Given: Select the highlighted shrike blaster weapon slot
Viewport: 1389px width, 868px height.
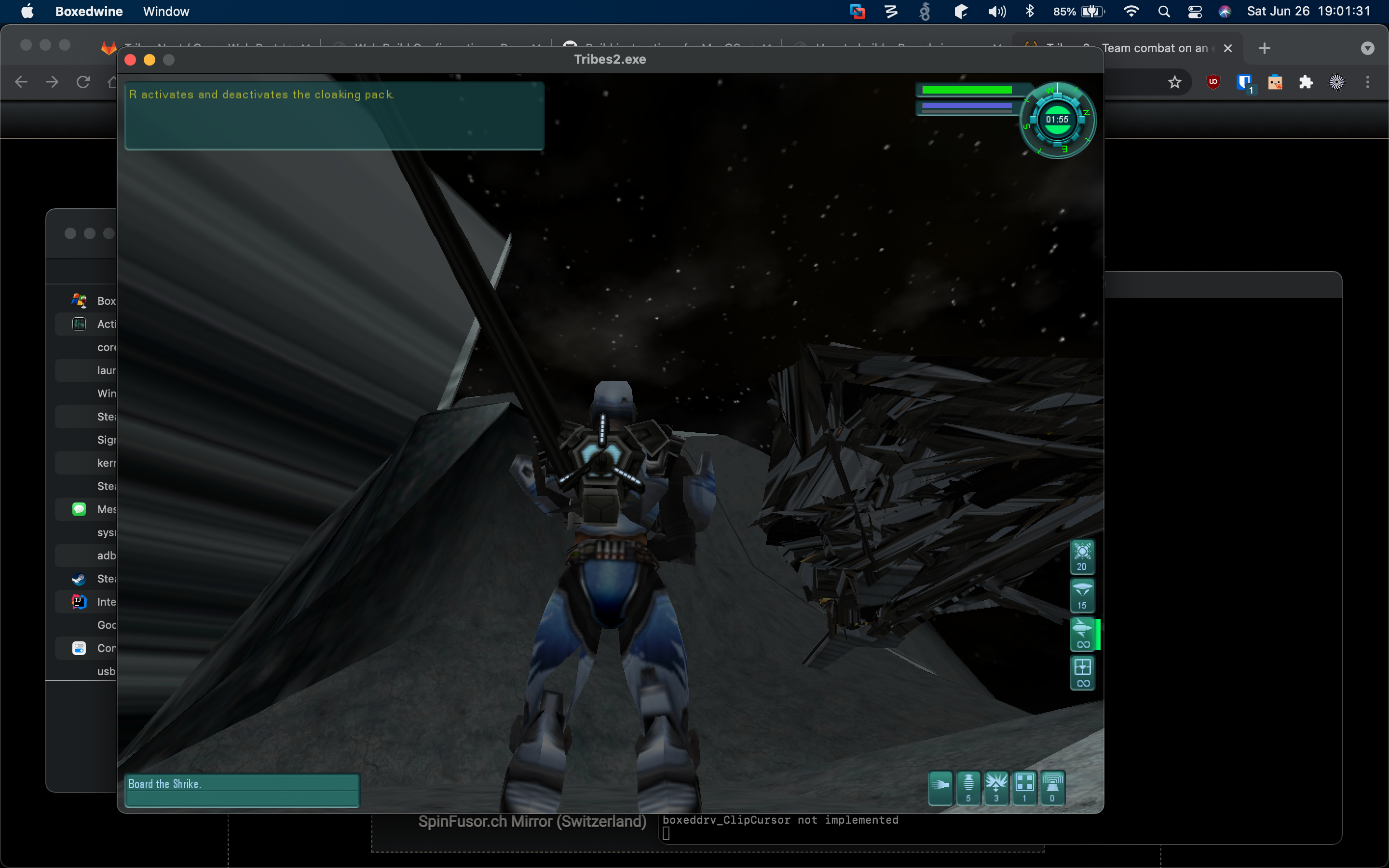Looking at the screenshot, I should [1082, 634].
